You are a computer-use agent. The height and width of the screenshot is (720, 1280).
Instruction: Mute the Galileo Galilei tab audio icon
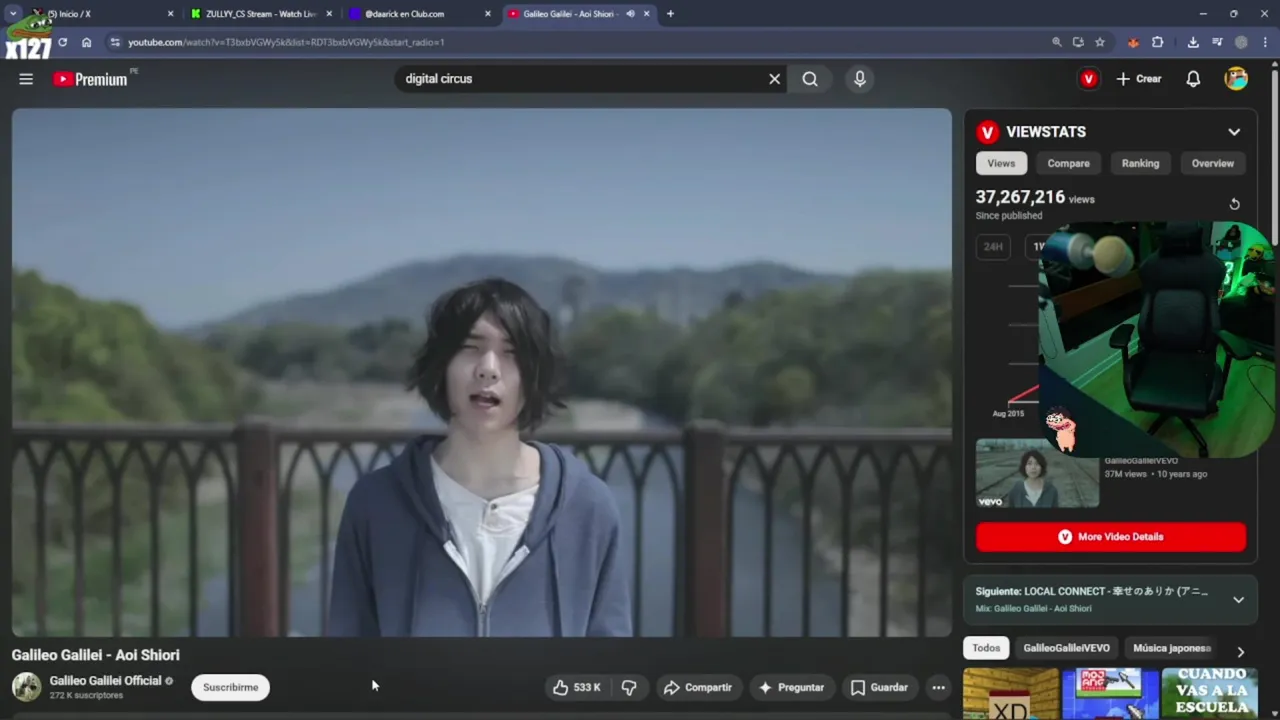tap(630, 14)
